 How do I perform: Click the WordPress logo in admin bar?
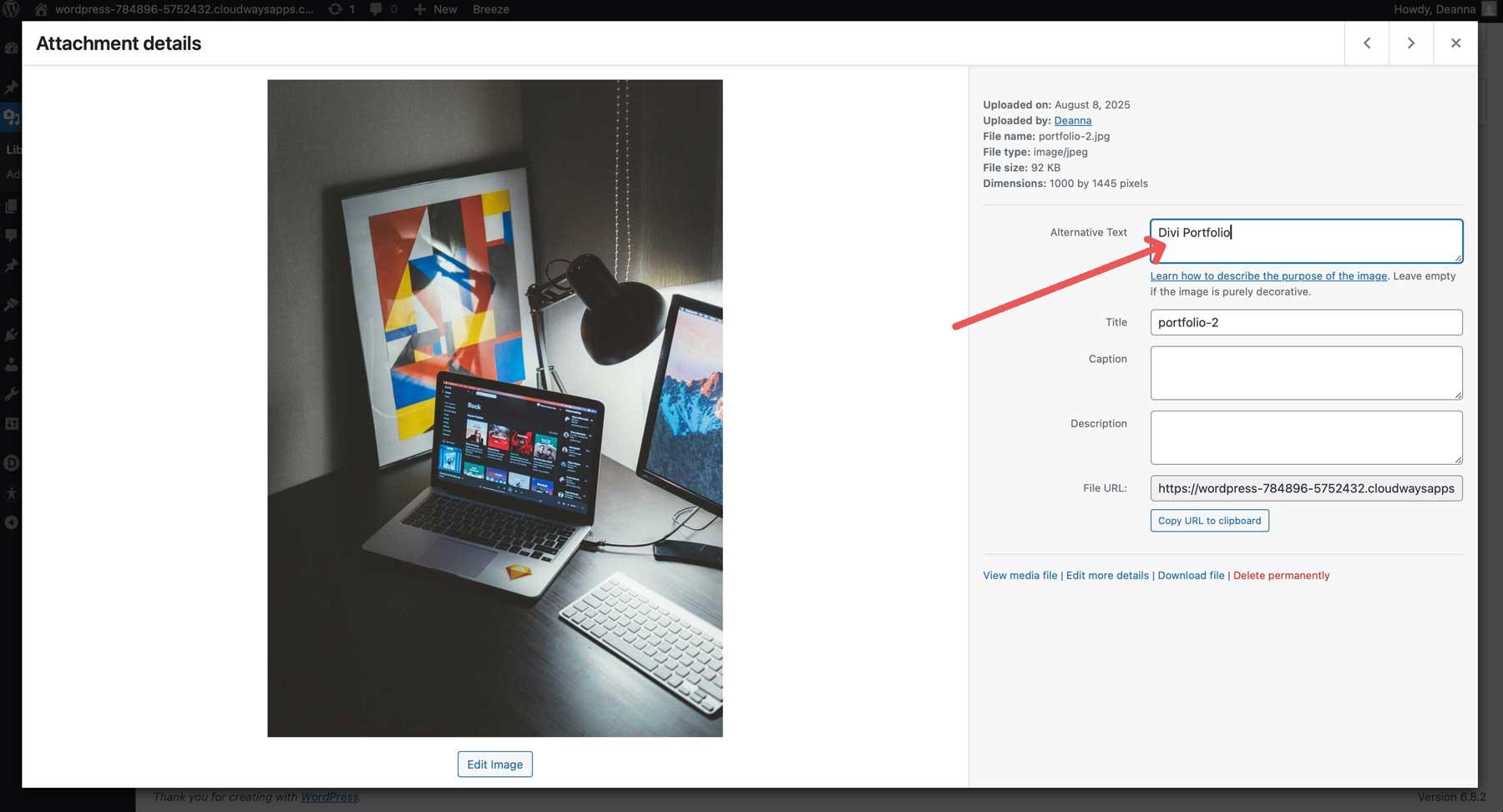pos(12,9)
